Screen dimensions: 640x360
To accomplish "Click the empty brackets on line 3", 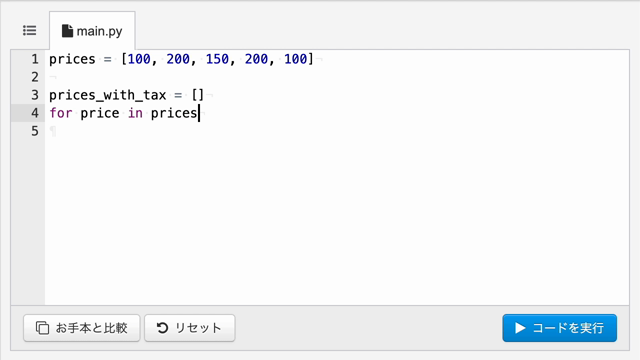I will (x=198, y=95).
